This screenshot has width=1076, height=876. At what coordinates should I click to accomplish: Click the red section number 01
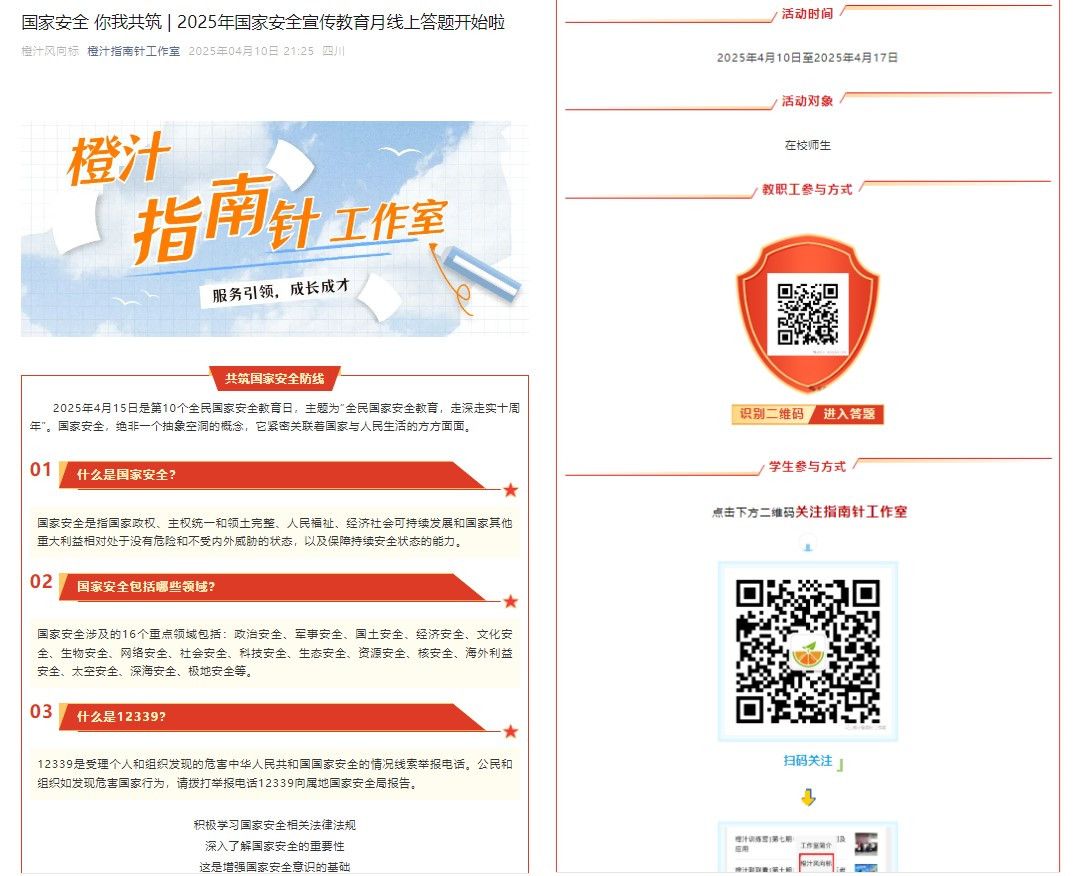(41, 470)
